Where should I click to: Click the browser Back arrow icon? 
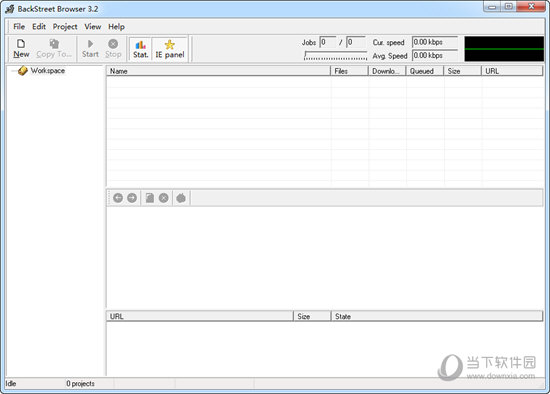118,198
